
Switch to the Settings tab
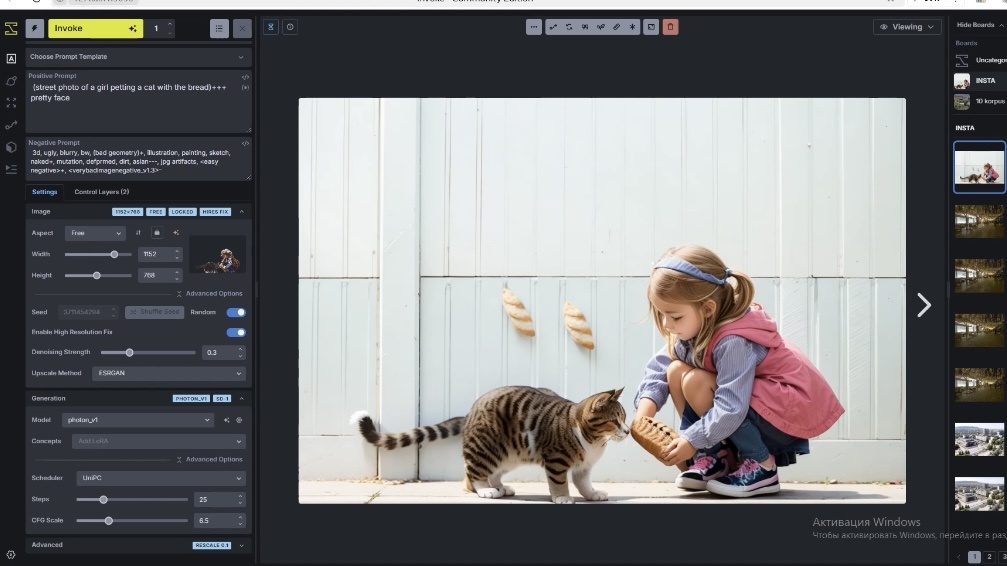tap(44, 191)
